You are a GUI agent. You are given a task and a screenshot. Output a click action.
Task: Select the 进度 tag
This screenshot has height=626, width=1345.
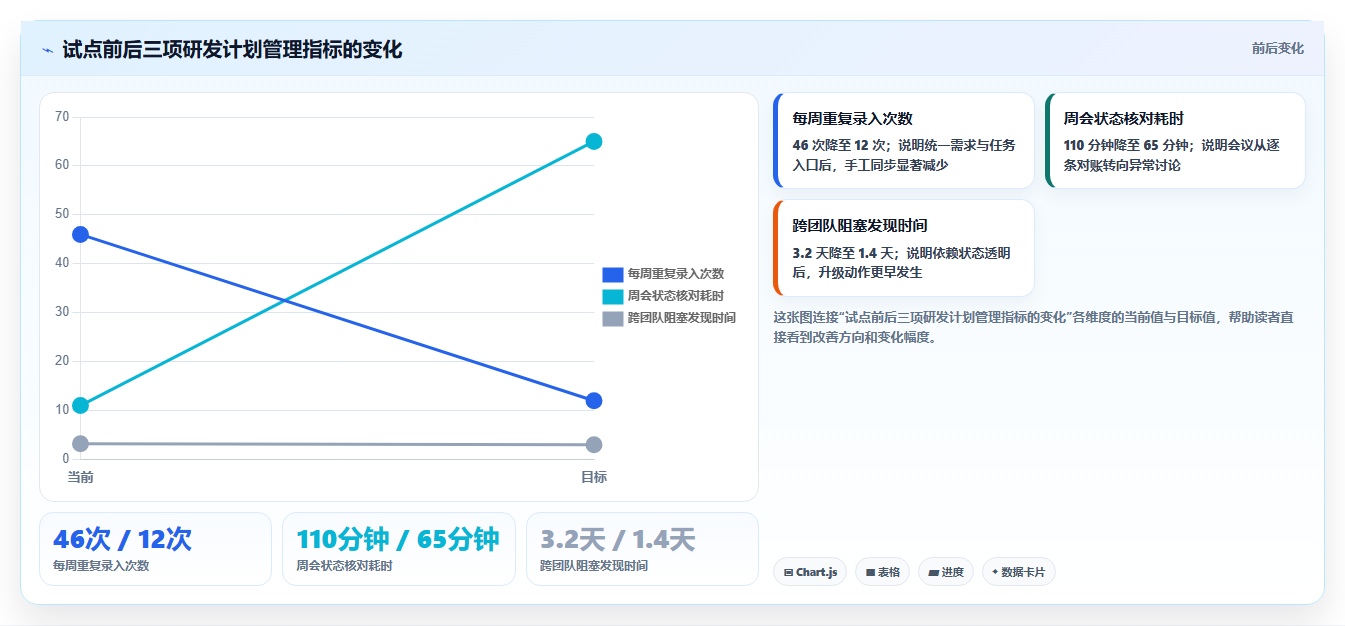click(945, 572)
